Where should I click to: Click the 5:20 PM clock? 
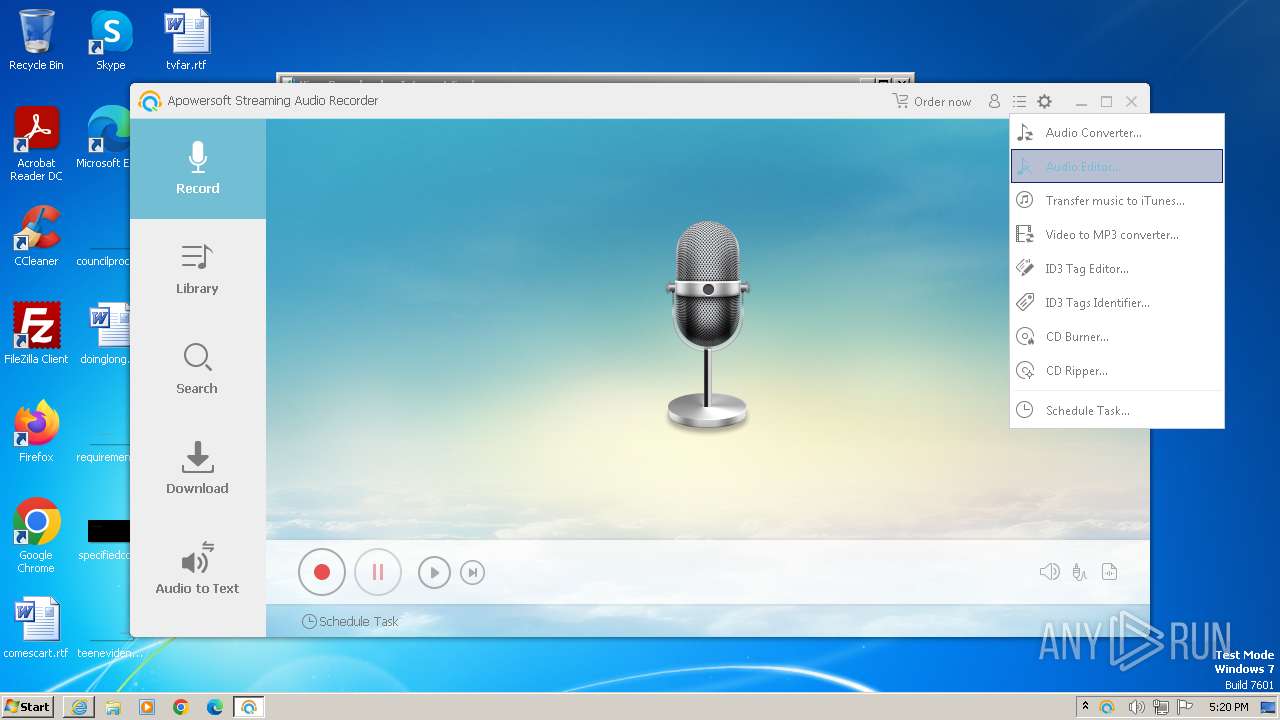1229,707
